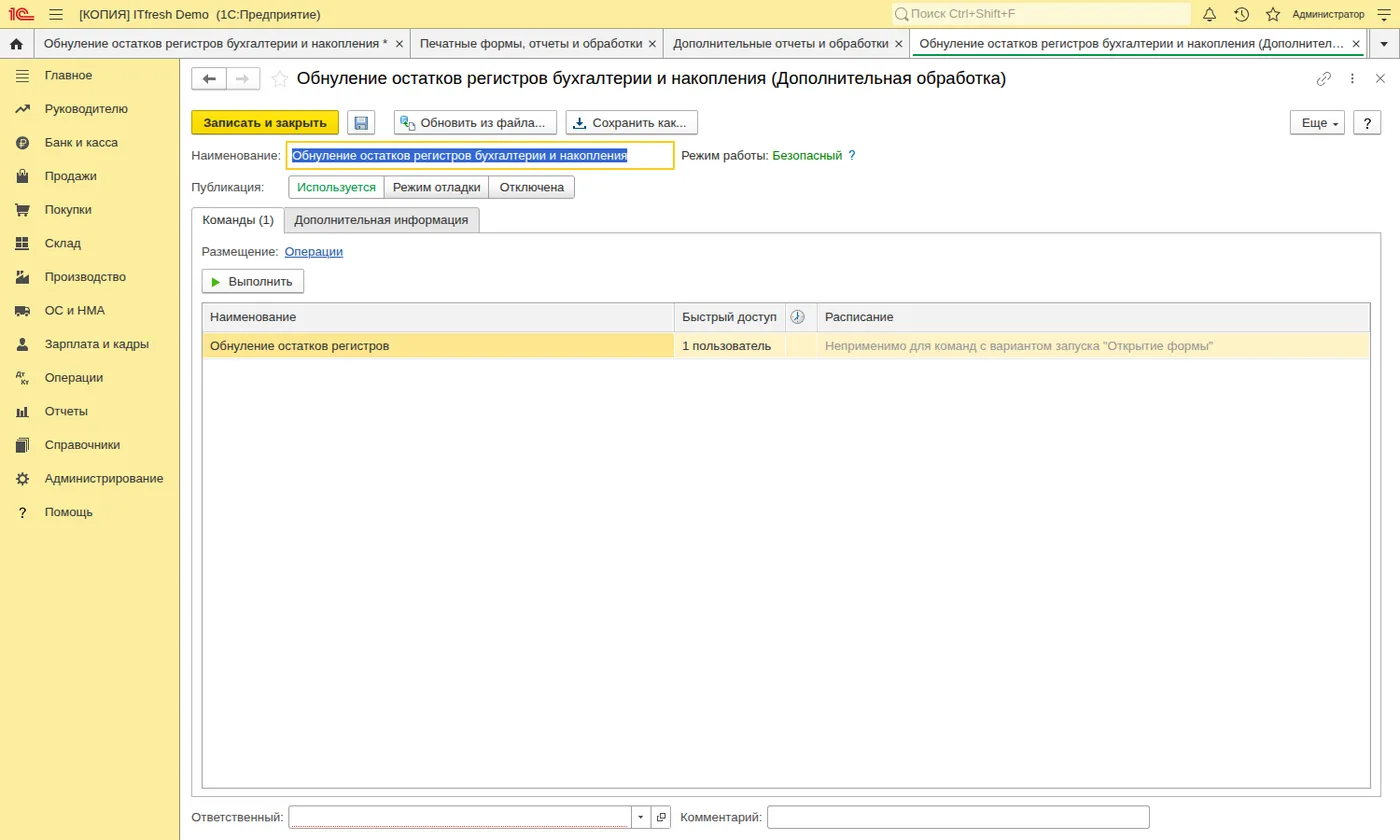This screenshot has width=1400, height=840.
Task: Open the Ответственный field selection icon
Action: point(661,817)
